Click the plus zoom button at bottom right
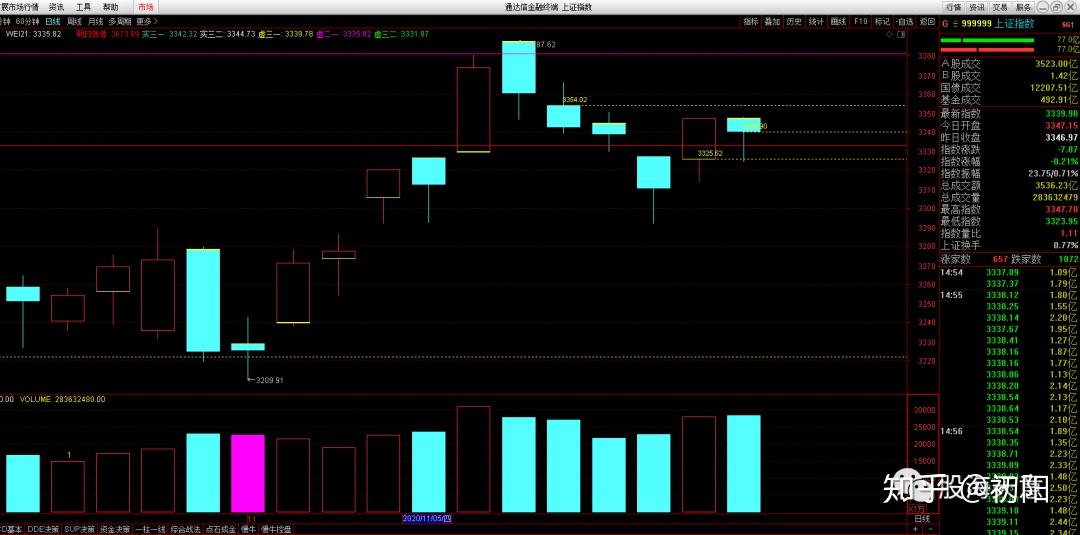This screenshot has height=535, width=1080. 915,529
